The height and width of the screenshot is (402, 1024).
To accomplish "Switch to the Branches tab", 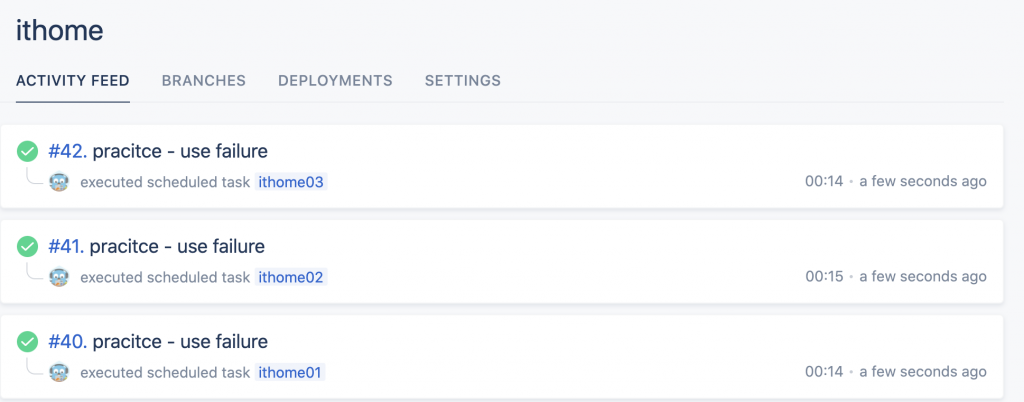I will pyautogui.click(x=204, y=80).
